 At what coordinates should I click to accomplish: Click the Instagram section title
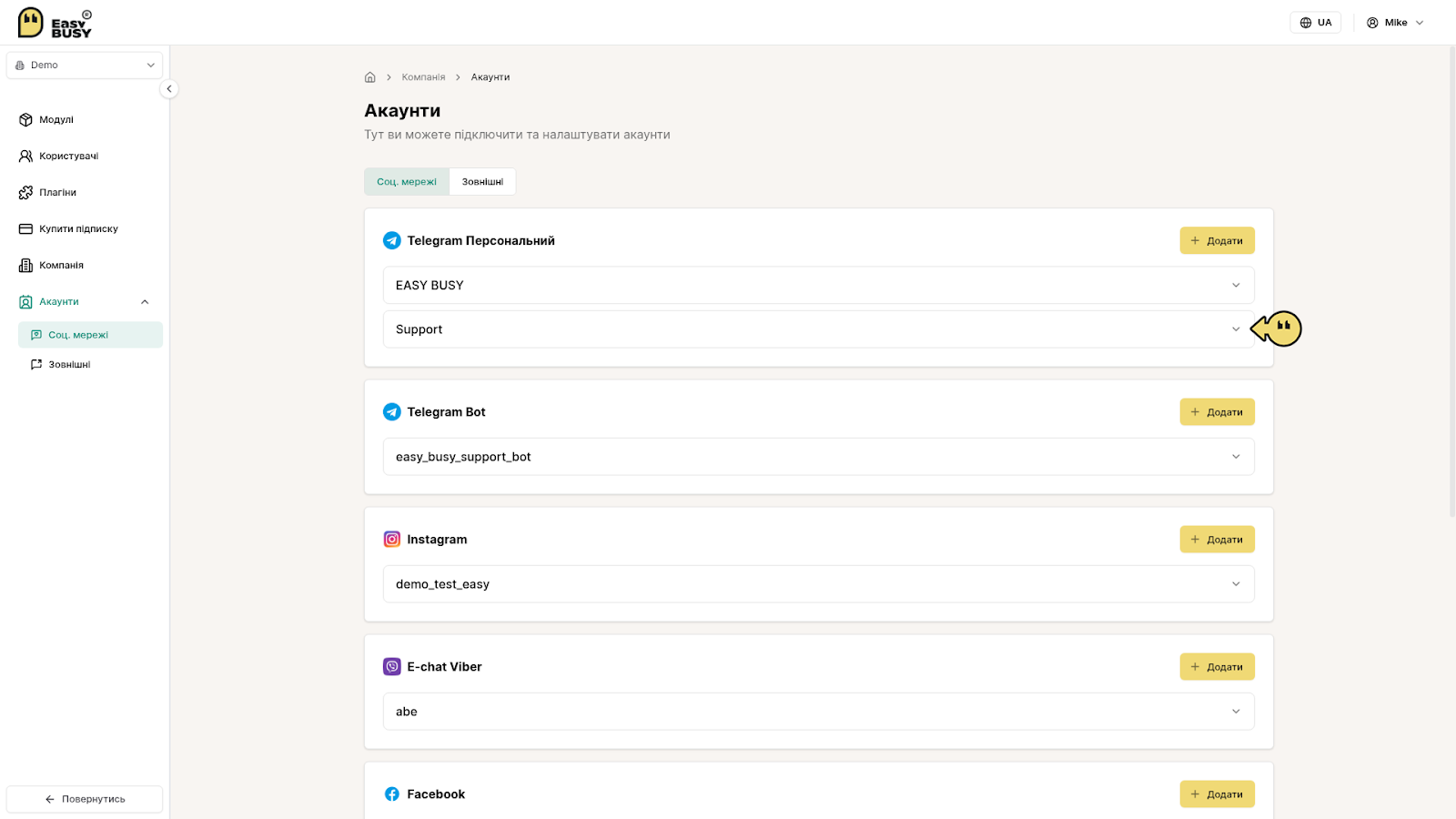[437, 540]
